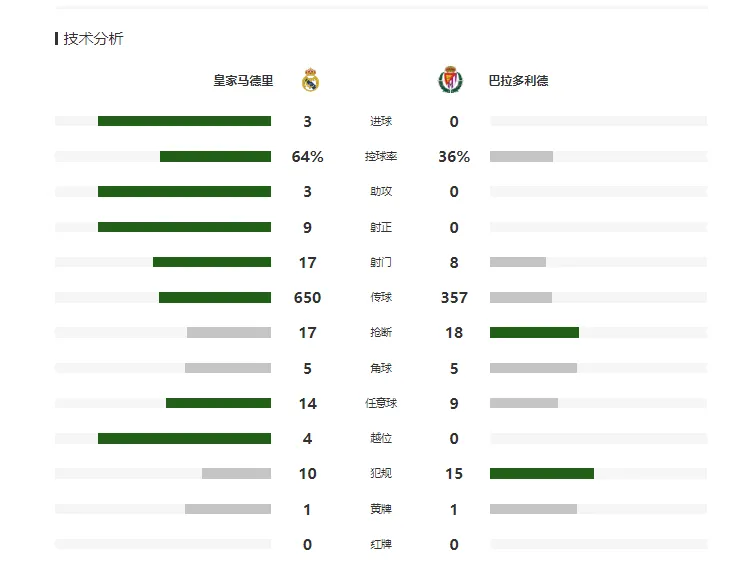The image size is (739, 568).
Task: Click the 650 passes value
Action: [x=307, y=297]
